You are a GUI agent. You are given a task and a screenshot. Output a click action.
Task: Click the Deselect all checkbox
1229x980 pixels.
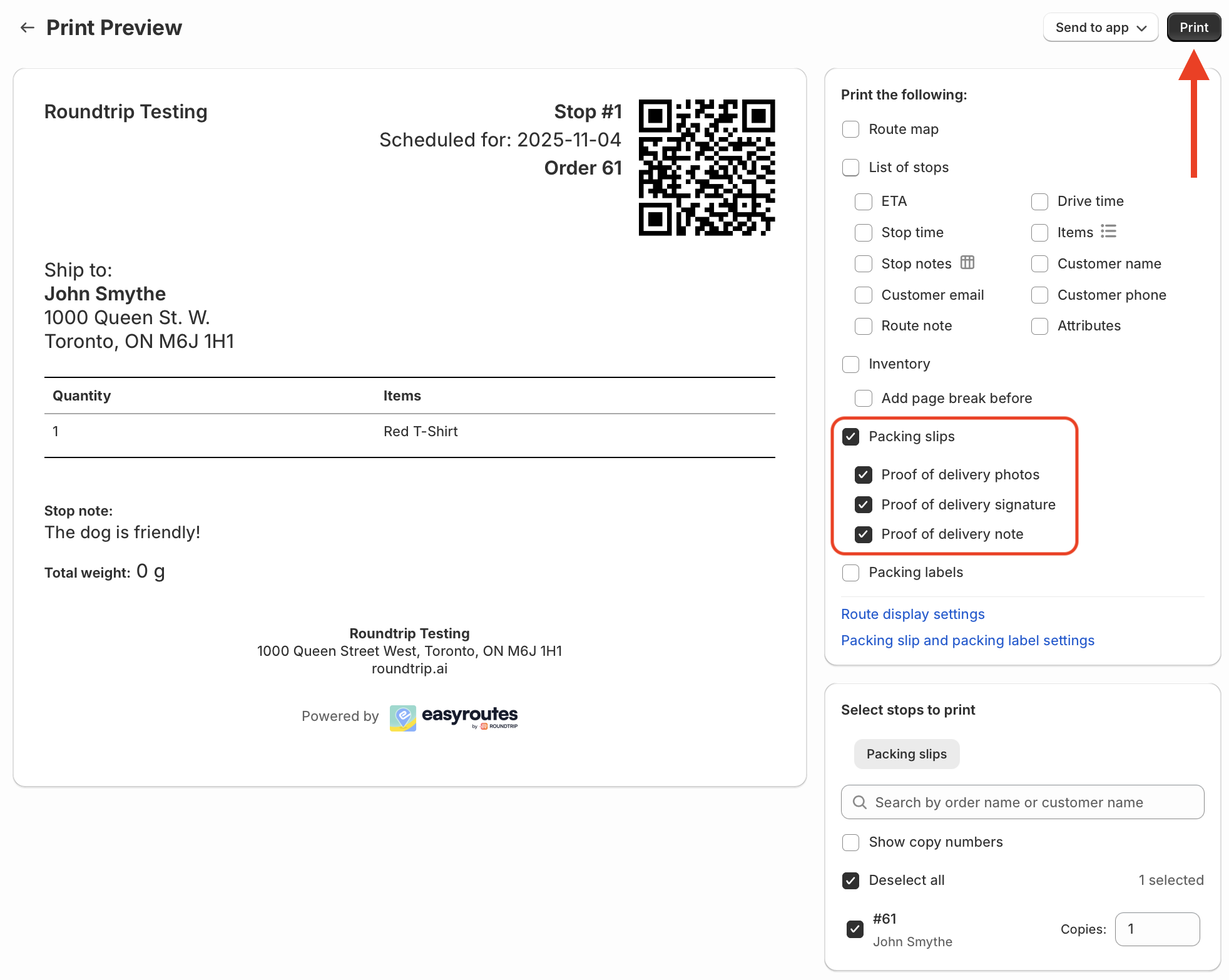click(850, 880)
